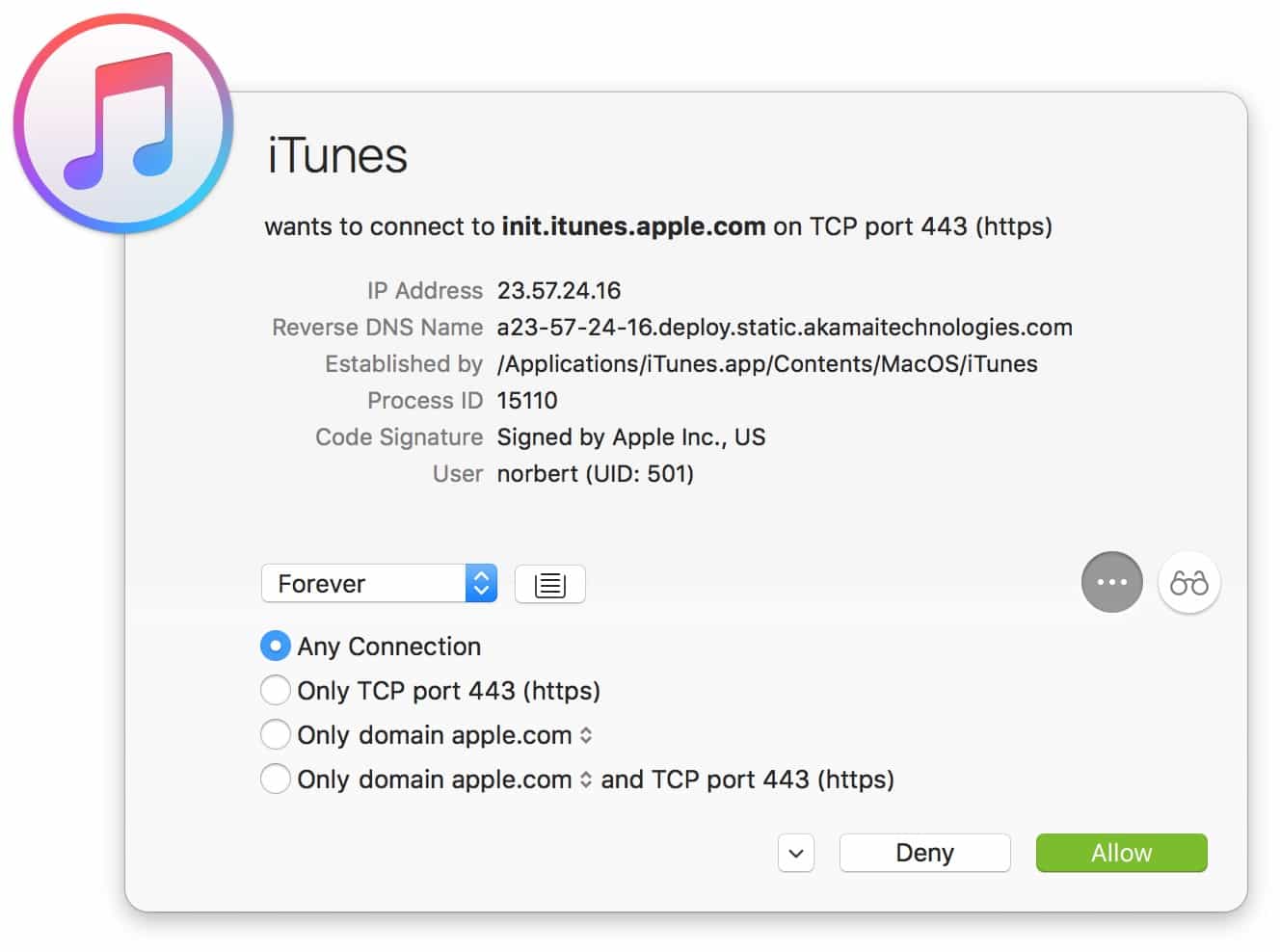
Task: Click the /Applications/iTunes.app executable path
Action: [766, 363]
